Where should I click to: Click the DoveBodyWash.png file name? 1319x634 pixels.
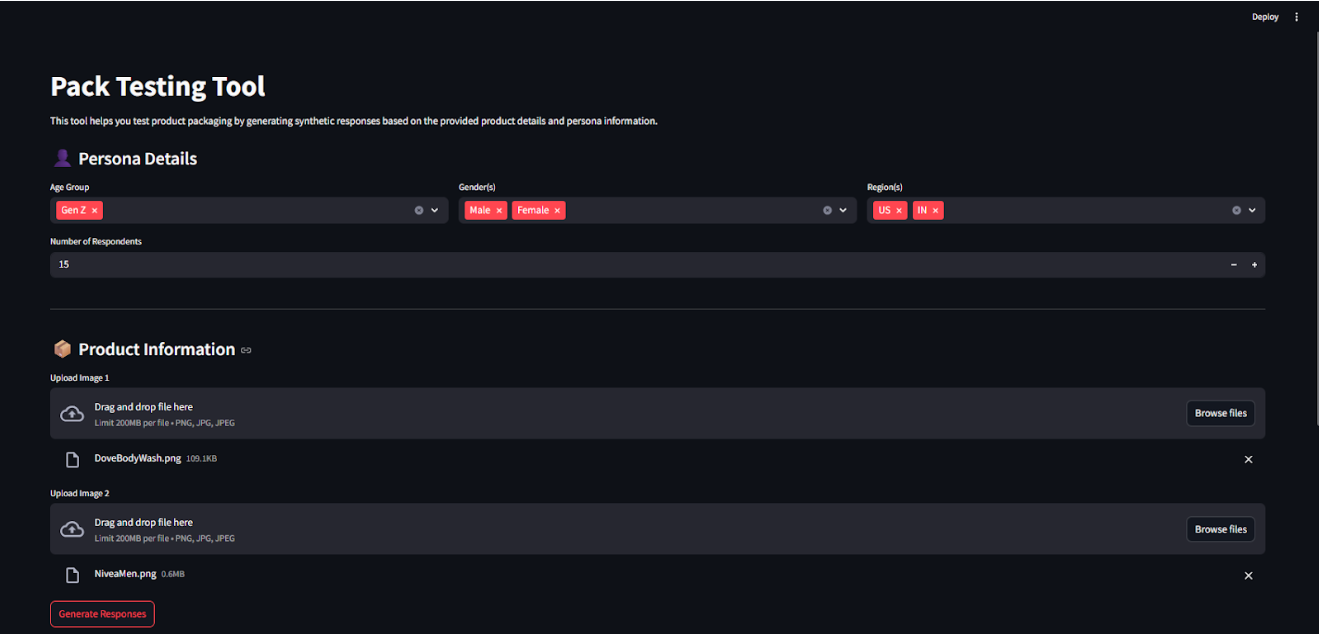(137, 459)
